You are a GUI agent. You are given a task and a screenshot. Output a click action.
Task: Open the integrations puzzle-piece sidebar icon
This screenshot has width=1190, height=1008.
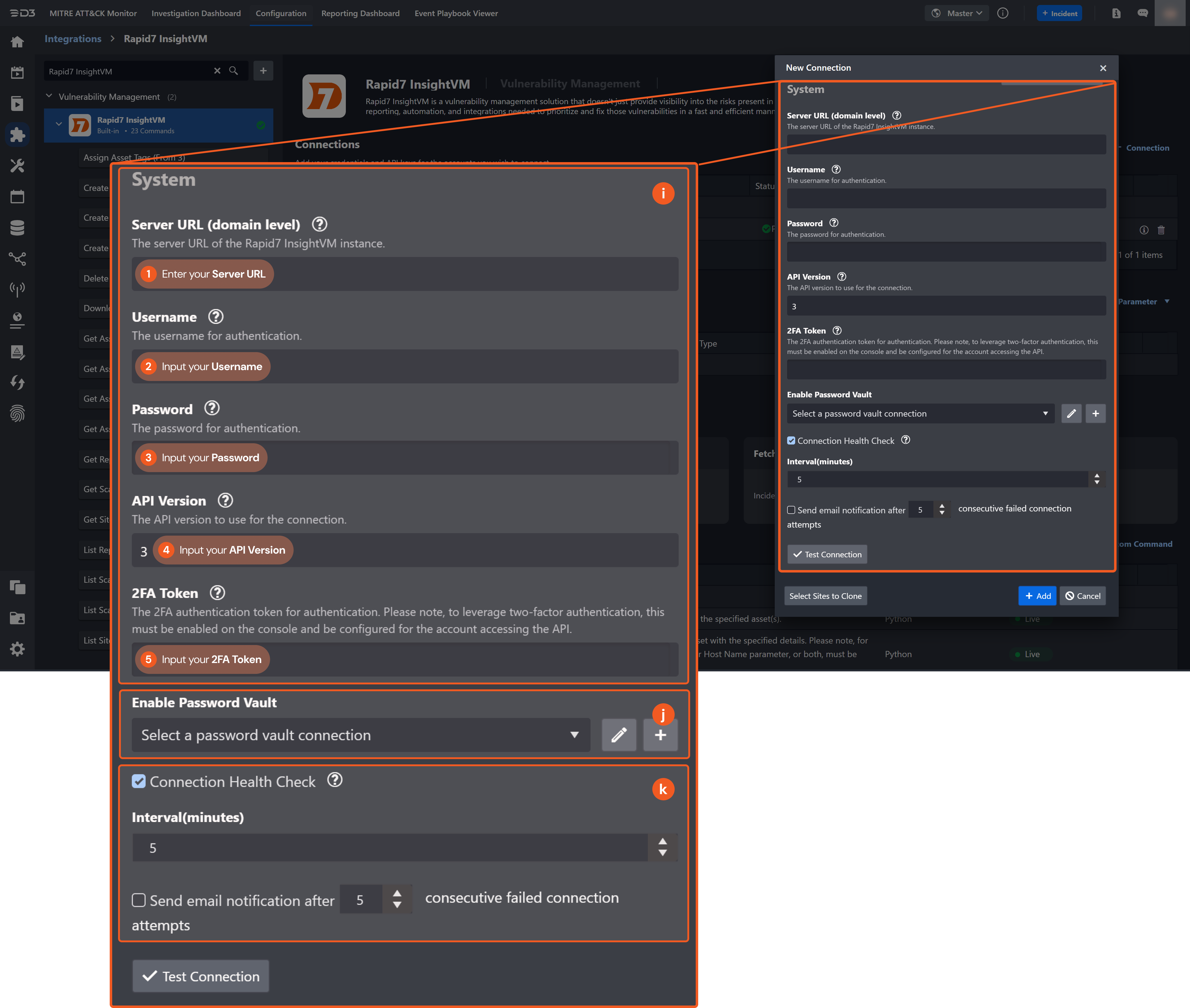pos(17,135)
